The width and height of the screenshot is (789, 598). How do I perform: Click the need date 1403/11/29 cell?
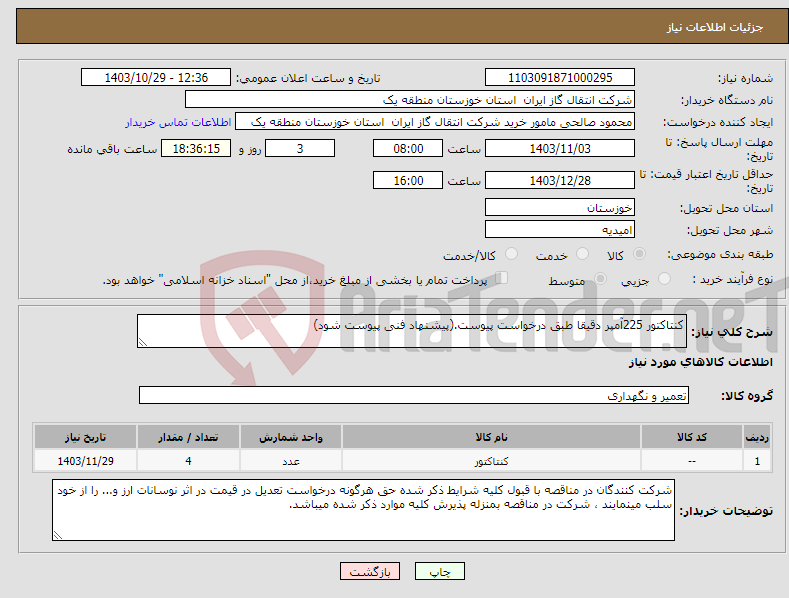86,461
